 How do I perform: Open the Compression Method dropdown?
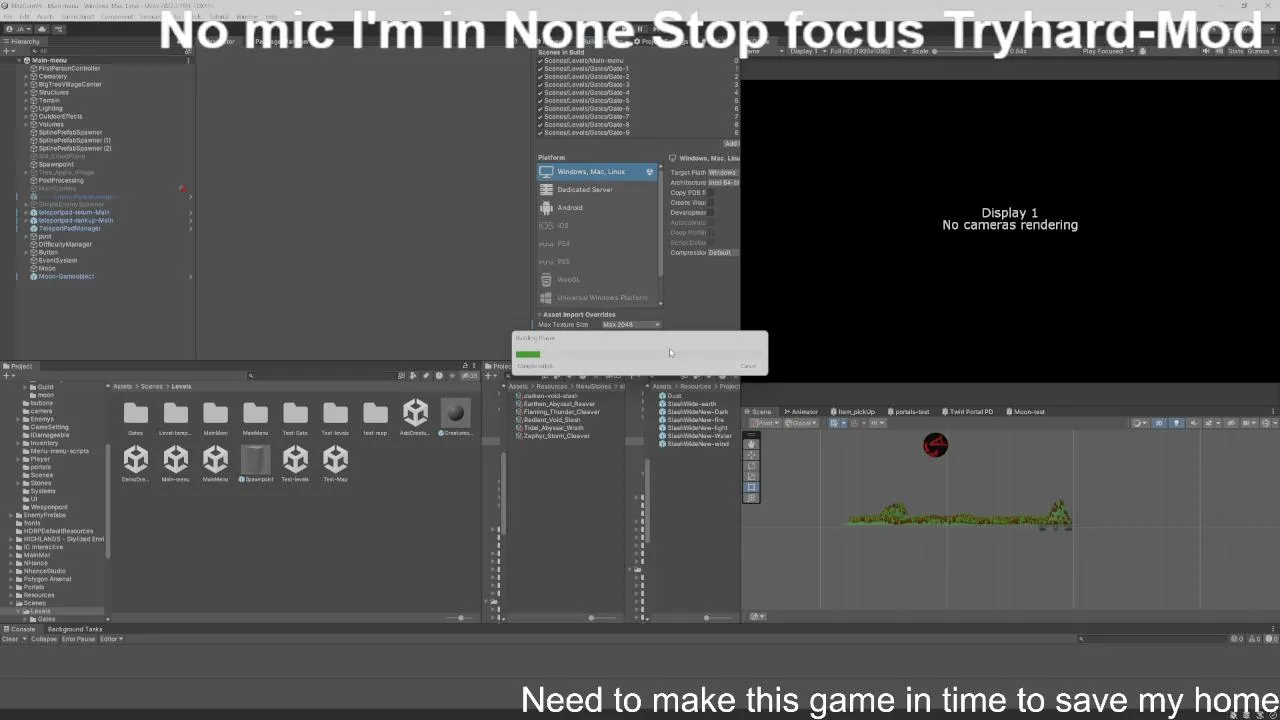[x=723, y=253]
